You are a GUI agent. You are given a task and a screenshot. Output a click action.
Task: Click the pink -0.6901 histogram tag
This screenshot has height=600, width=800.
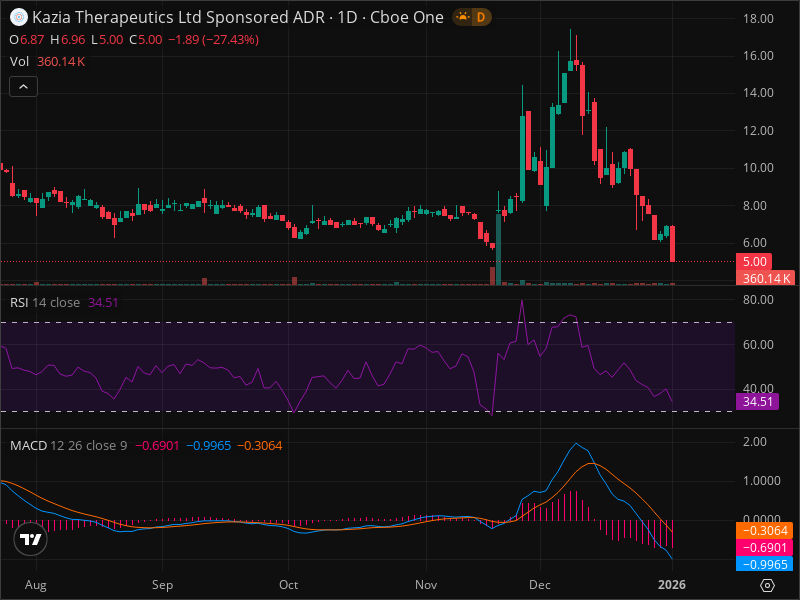pos(765,547)
